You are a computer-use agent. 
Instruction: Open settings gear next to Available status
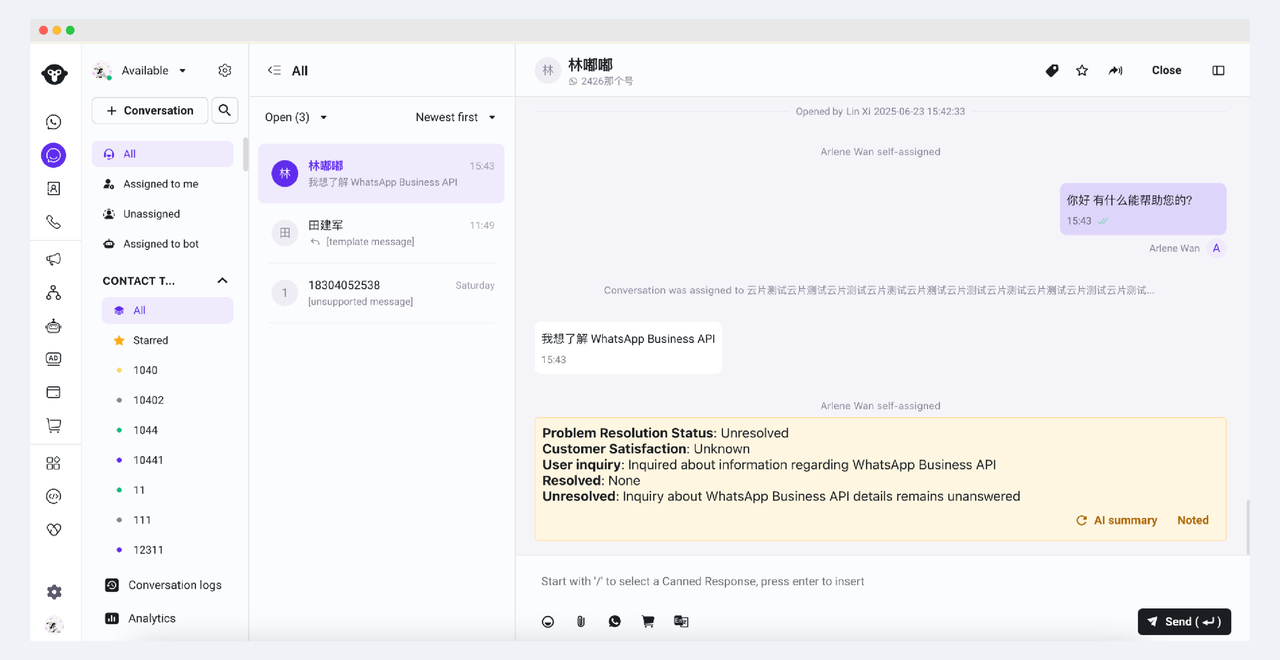click(x=225, y=71)
